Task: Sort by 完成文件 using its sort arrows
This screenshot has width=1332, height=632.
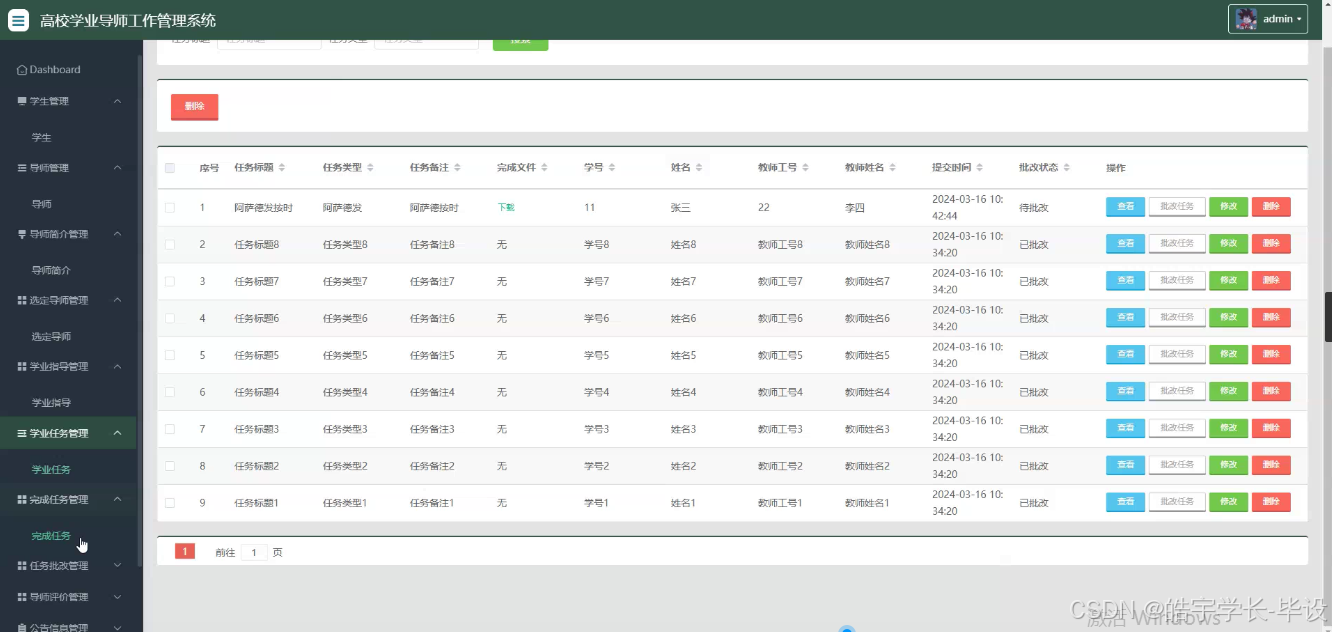Action: coord(545,167)
